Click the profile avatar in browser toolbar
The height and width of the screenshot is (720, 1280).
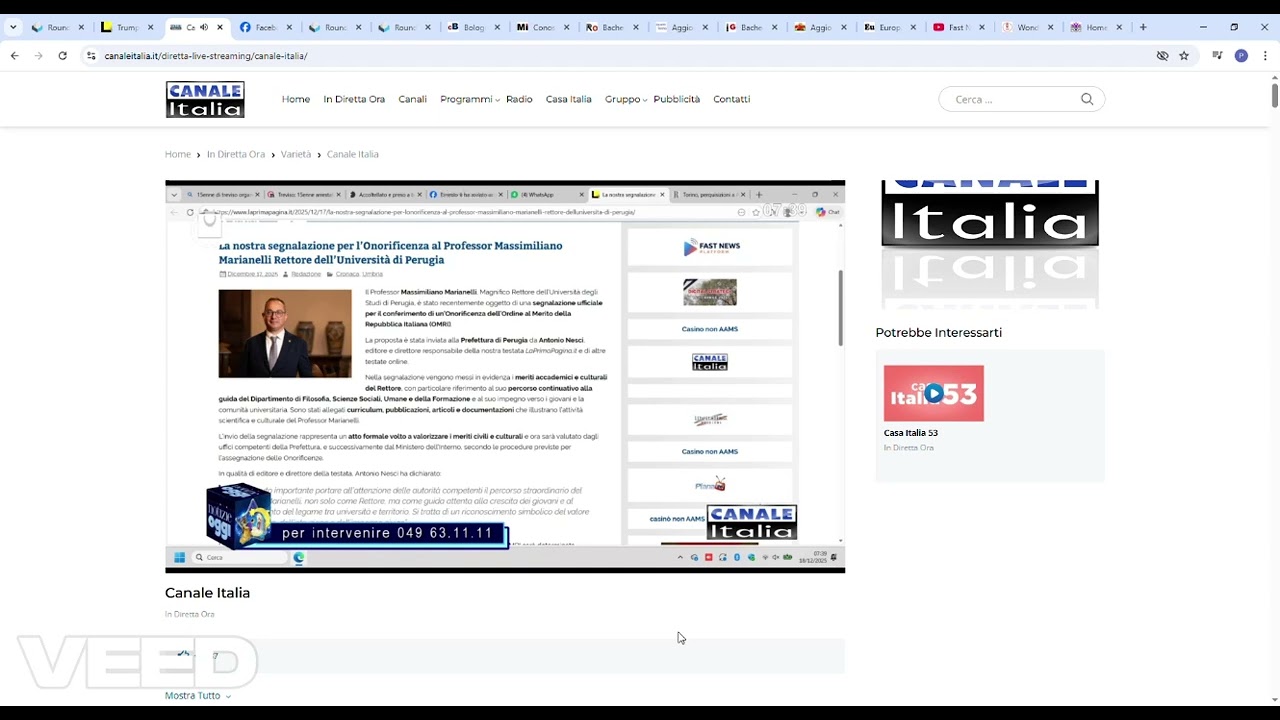tap(1241, 56)
